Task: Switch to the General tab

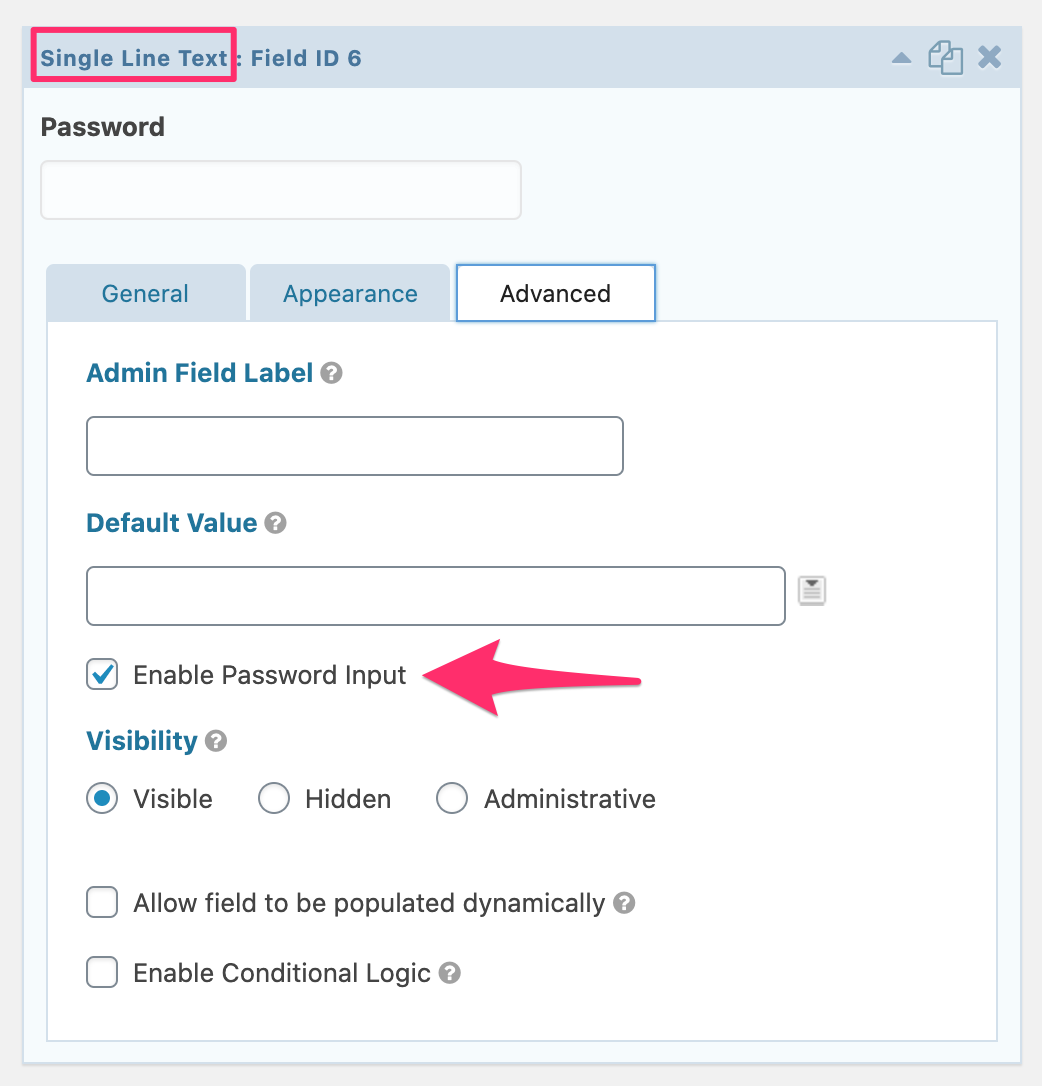Action: click(146, 294)
